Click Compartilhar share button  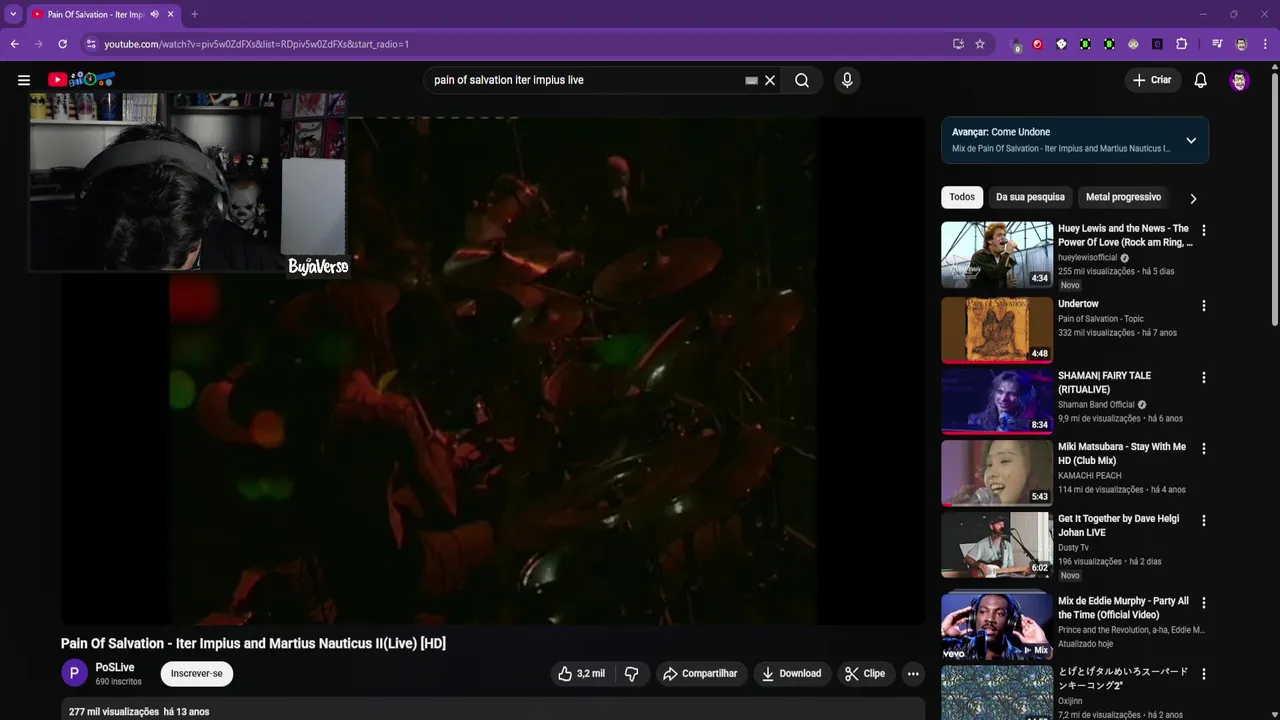click(700, 674)
